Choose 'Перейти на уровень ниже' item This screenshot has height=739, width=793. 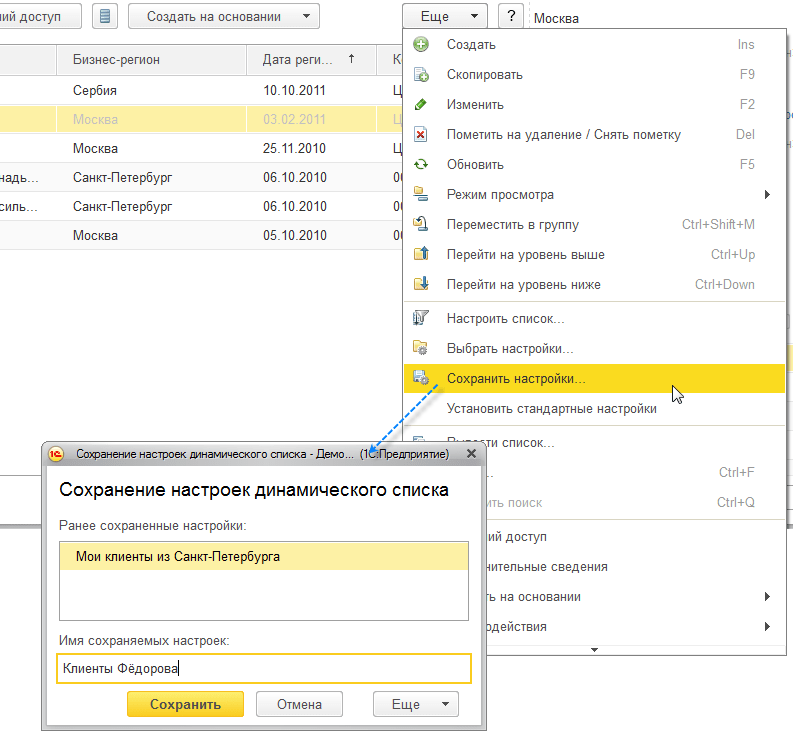click(594, 284)
